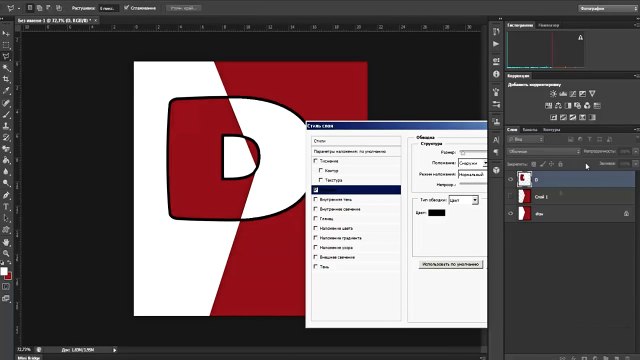Open lasso tool preset picker arrow

(x=19, y=8)
